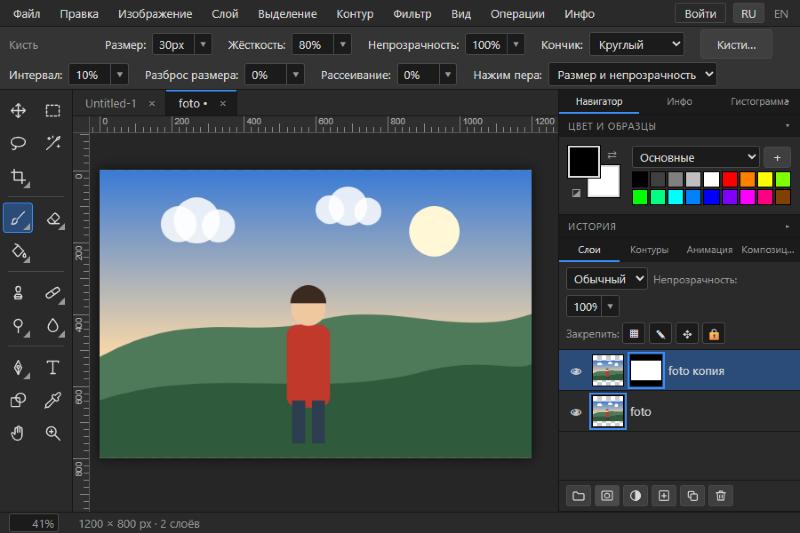This screenshot has height=533, width=800.
Task: Toggle lock transparent pixels
Action: click(x=634, y=334)
